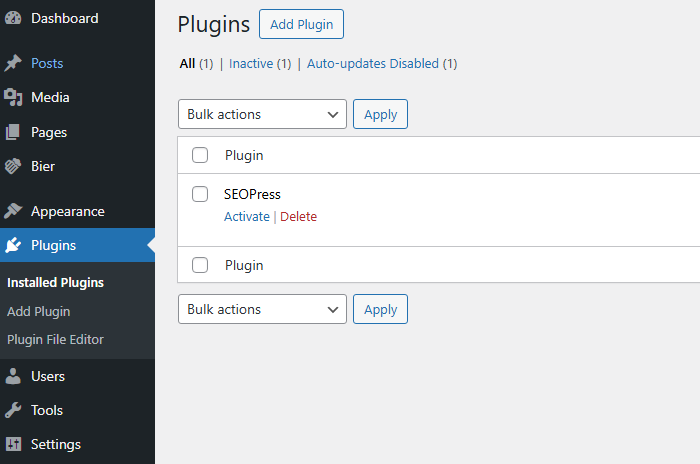Click the Pages stacked-sheets icon

[13, 132]
